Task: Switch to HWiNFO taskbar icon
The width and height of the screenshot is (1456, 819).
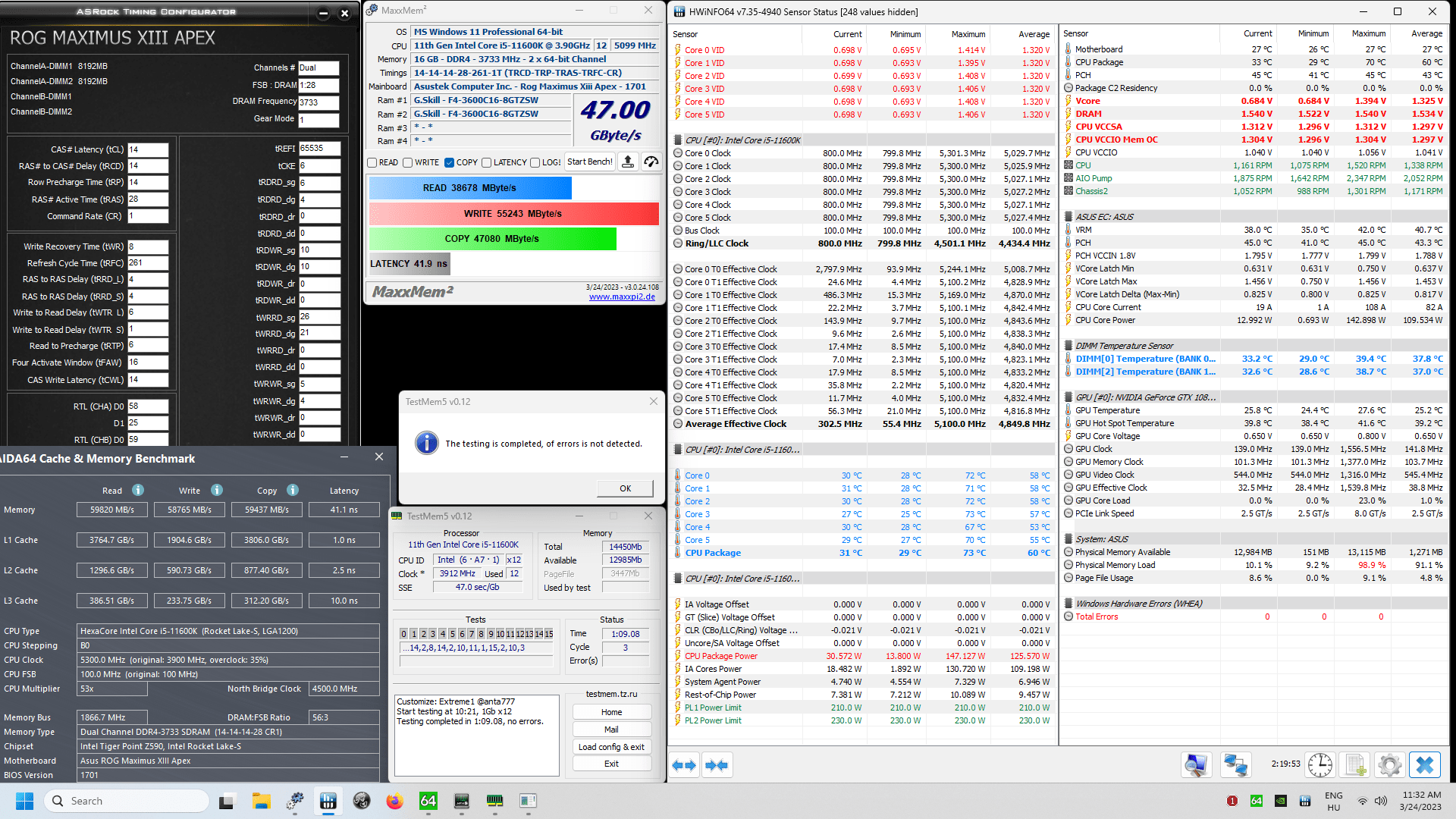Action: point(328,801)
